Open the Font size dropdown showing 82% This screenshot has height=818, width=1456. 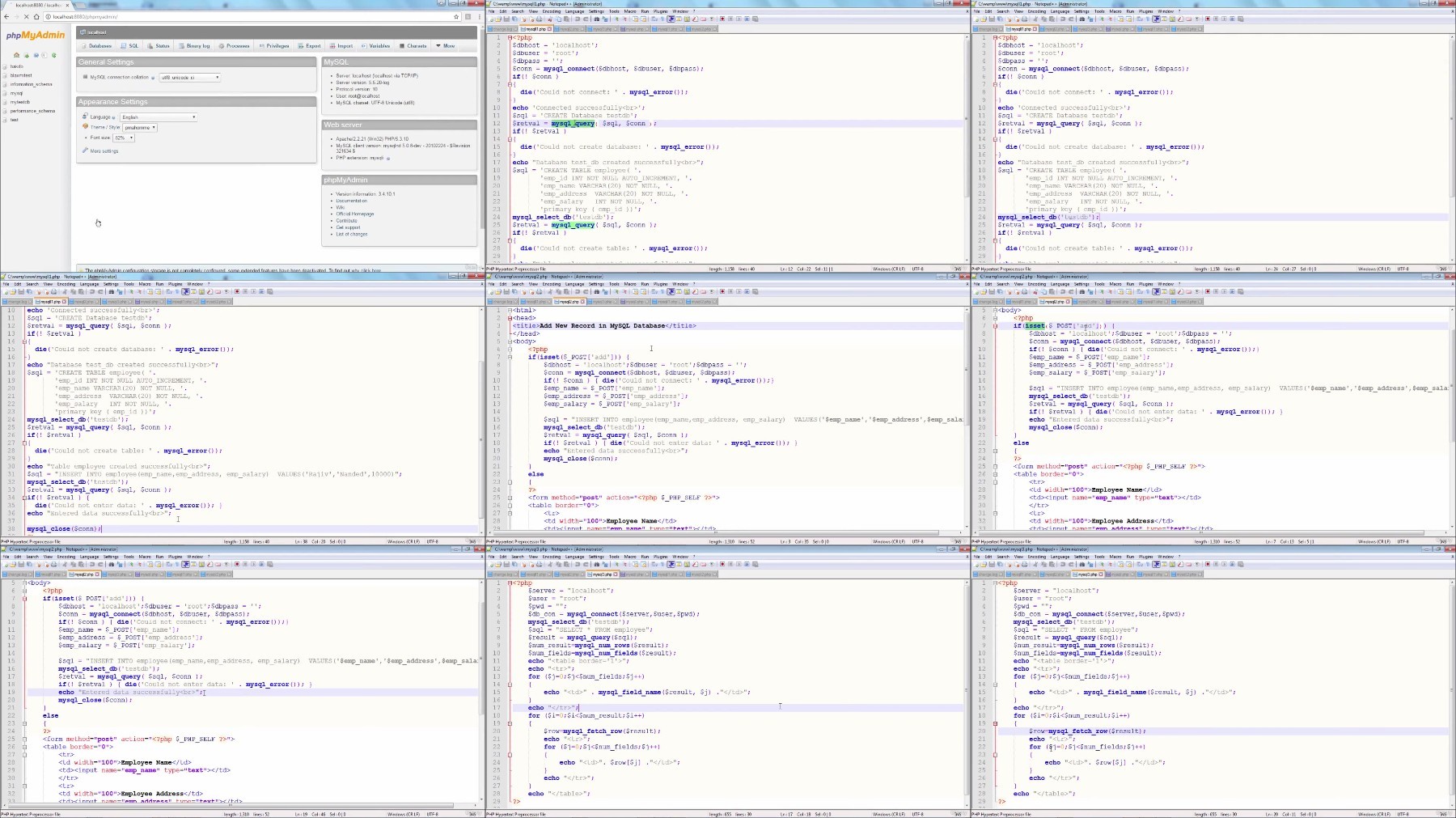click(123, 138)
